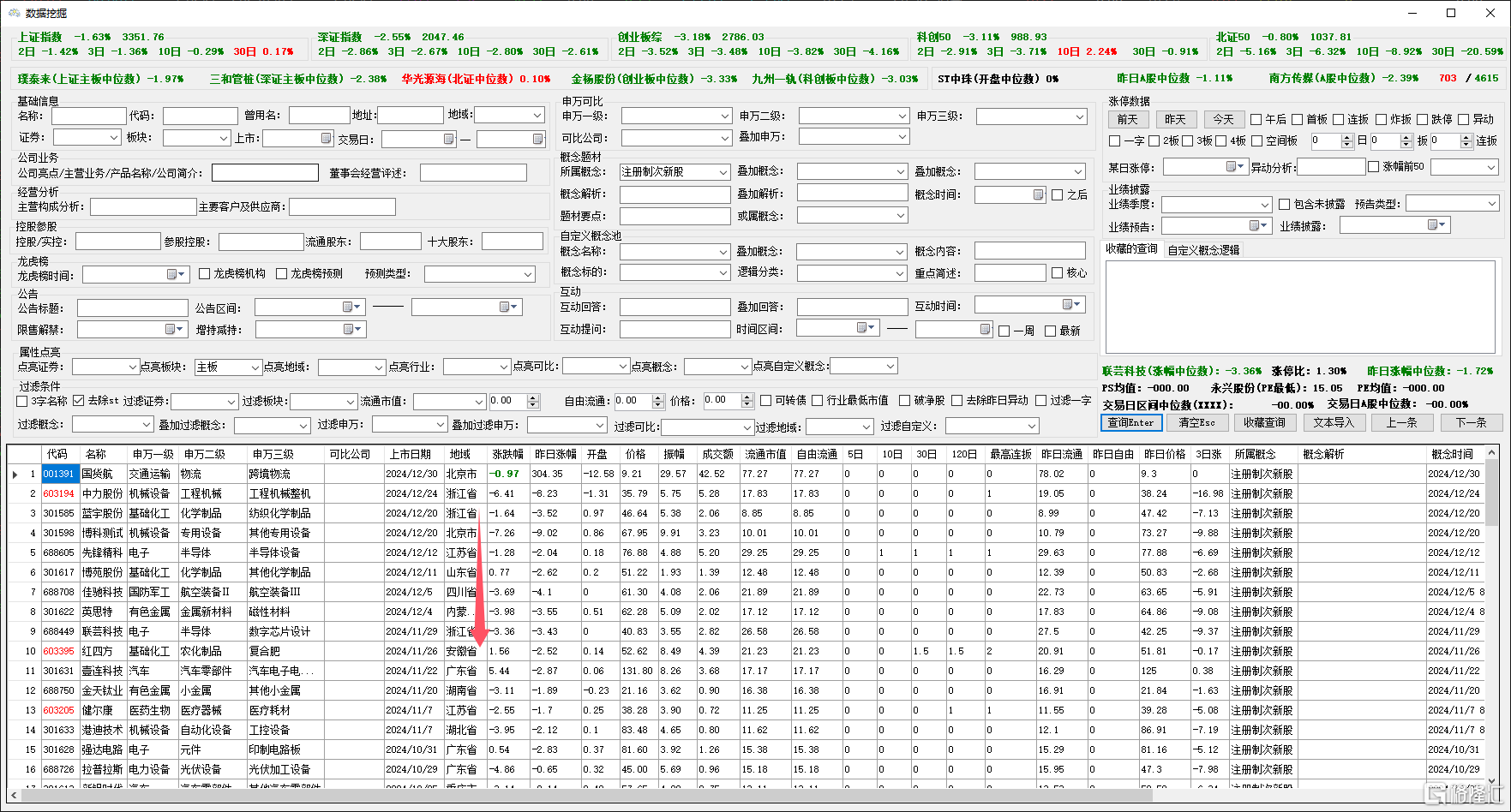1511x812 pixels.
Task: Switch to the 自定义概念逻辑 tab
Action: pyautogui.click(x=1203, y=250)
